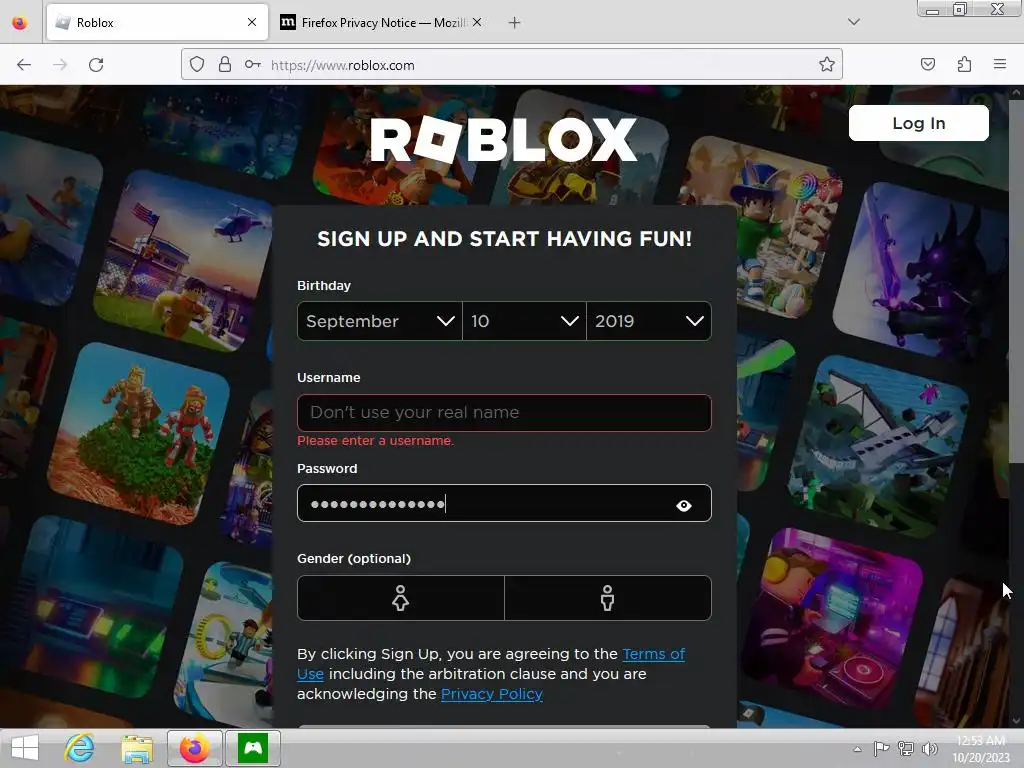Reload the current Roblox page
The image size is (1024, 768).
(x=96, y=65)
